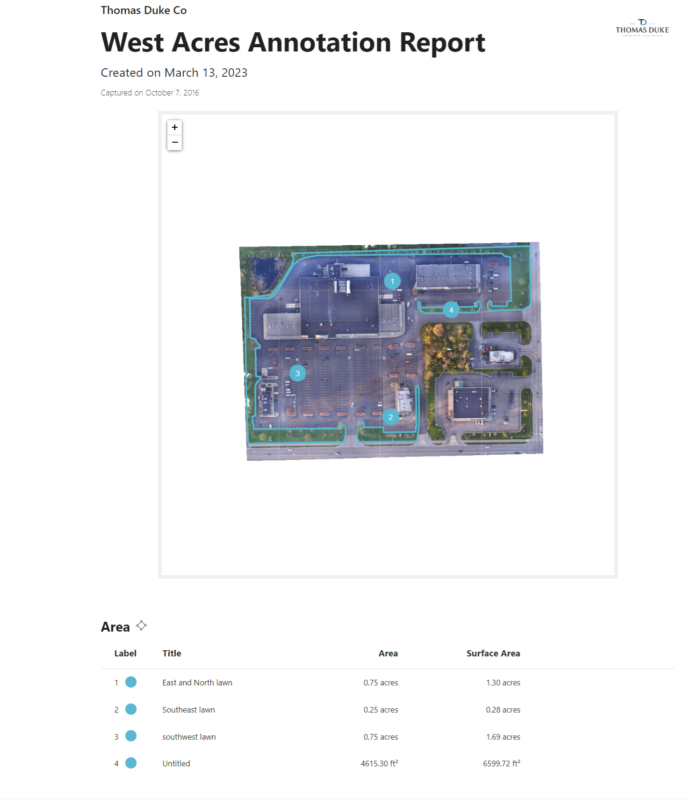Select annotation marker 1 on the aerial map
The width and height of the screenshot is (691, 800).
tap(393, 281)
